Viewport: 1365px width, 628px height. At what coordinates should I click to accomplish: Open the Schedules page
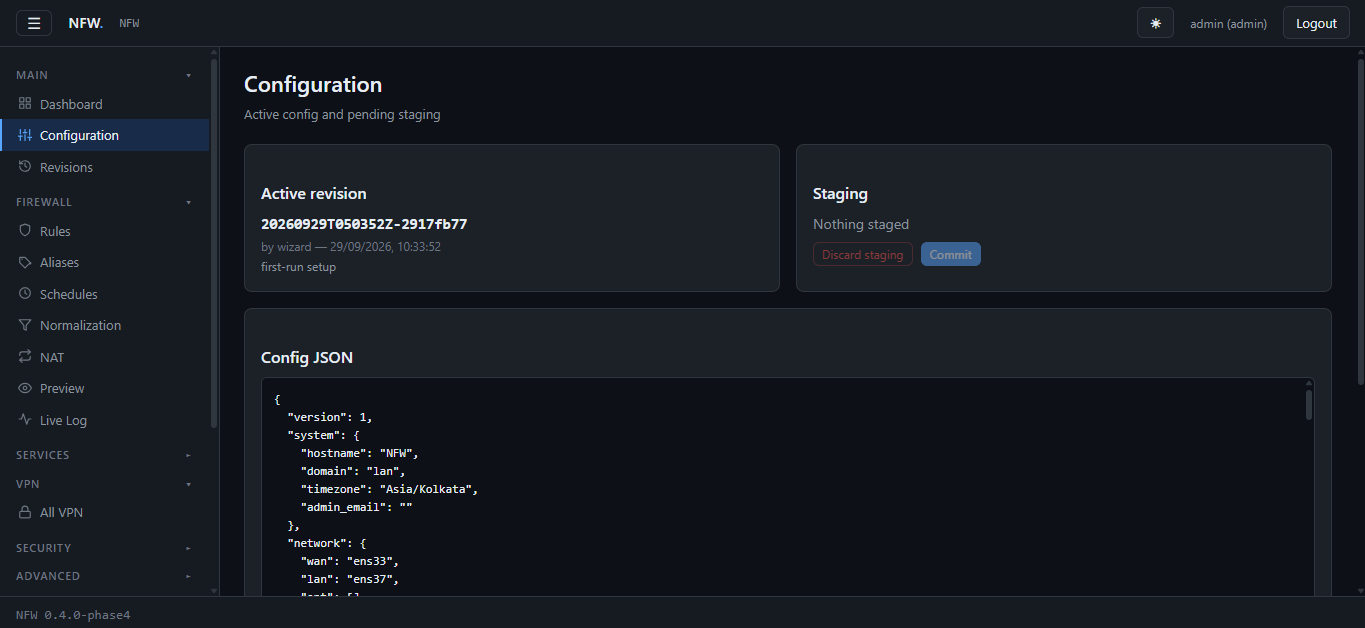click(104, 294)
